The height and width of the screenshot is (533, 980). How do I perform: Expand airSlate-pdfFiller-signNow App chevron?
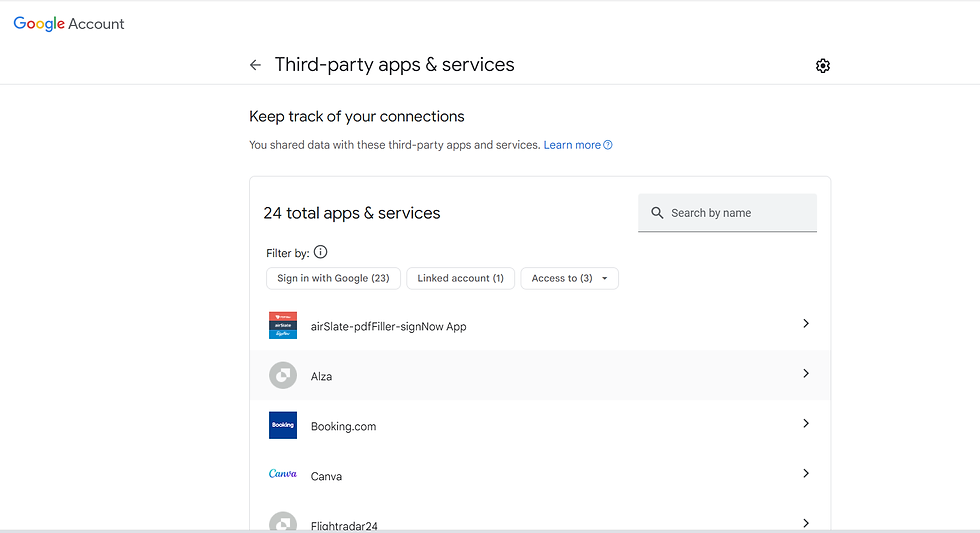pyautogui.click(x=806, y=324)
